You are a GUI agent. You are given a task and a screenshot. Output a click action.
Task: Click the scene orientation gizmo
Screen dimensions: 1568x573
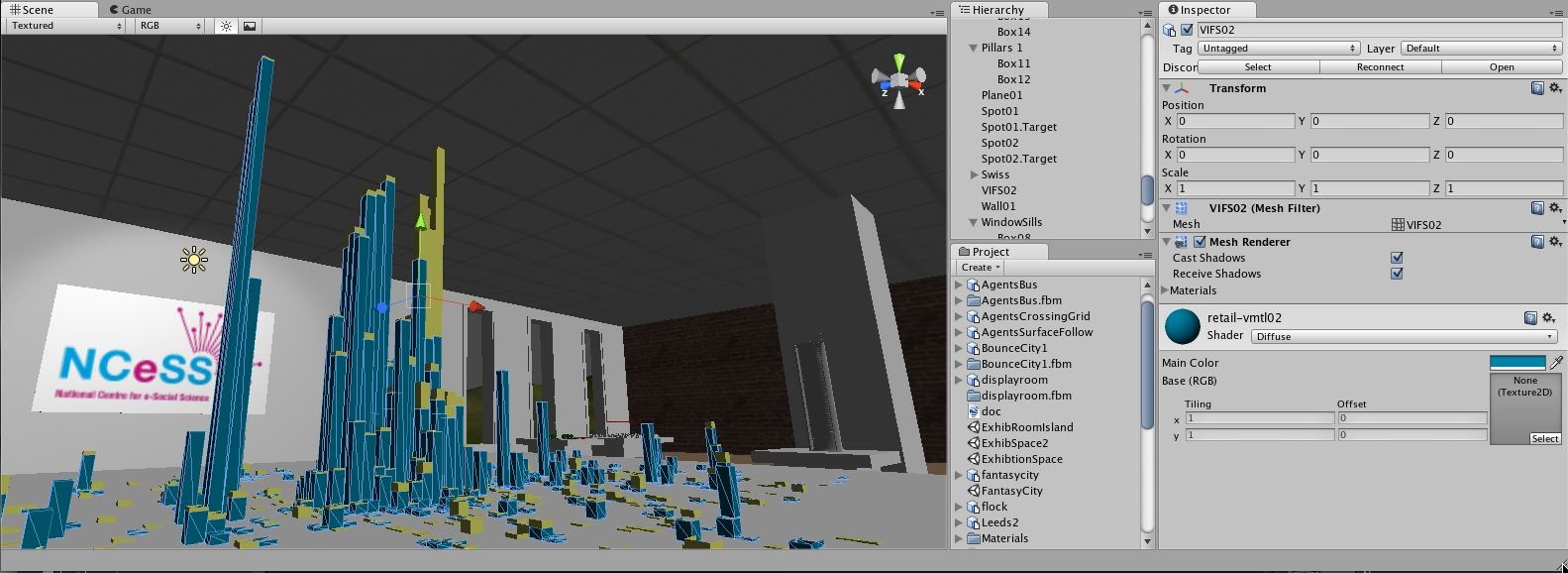pyautogui.click(x=898, y=82)
